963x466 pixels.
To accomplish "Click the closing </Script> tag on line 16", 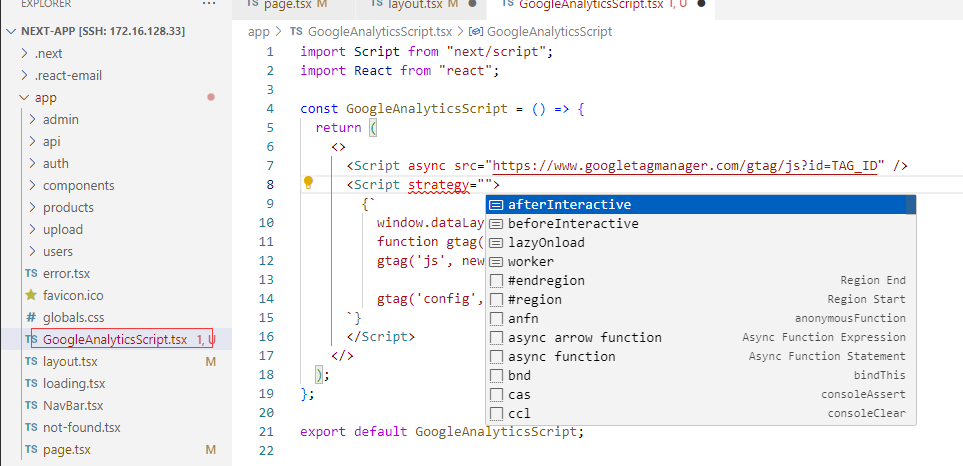I will click(x=381, y=336).
